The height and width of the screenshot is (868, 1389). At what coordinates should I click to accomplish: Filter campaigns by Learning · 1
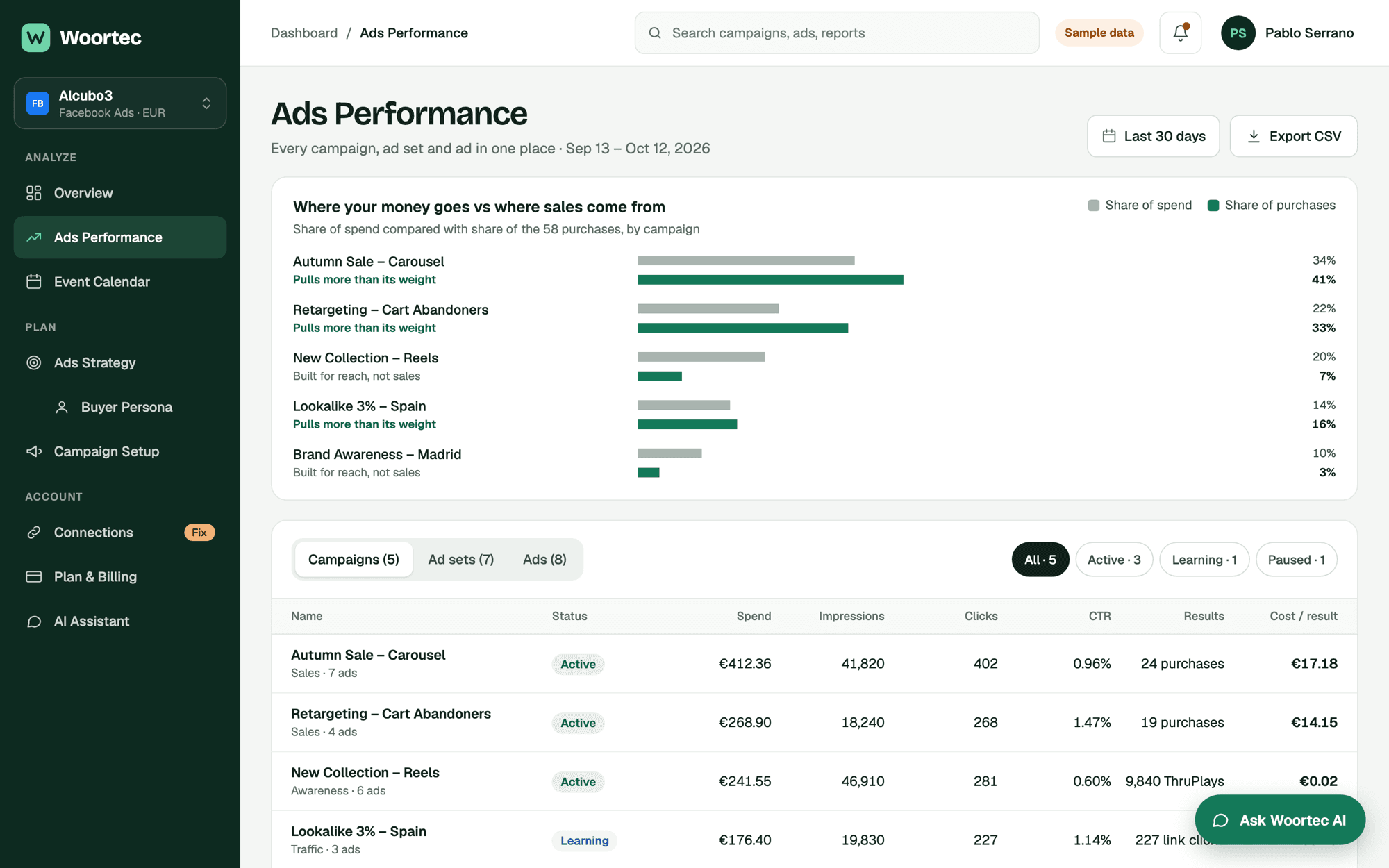pyautogui.click(x=1204, y=560)
